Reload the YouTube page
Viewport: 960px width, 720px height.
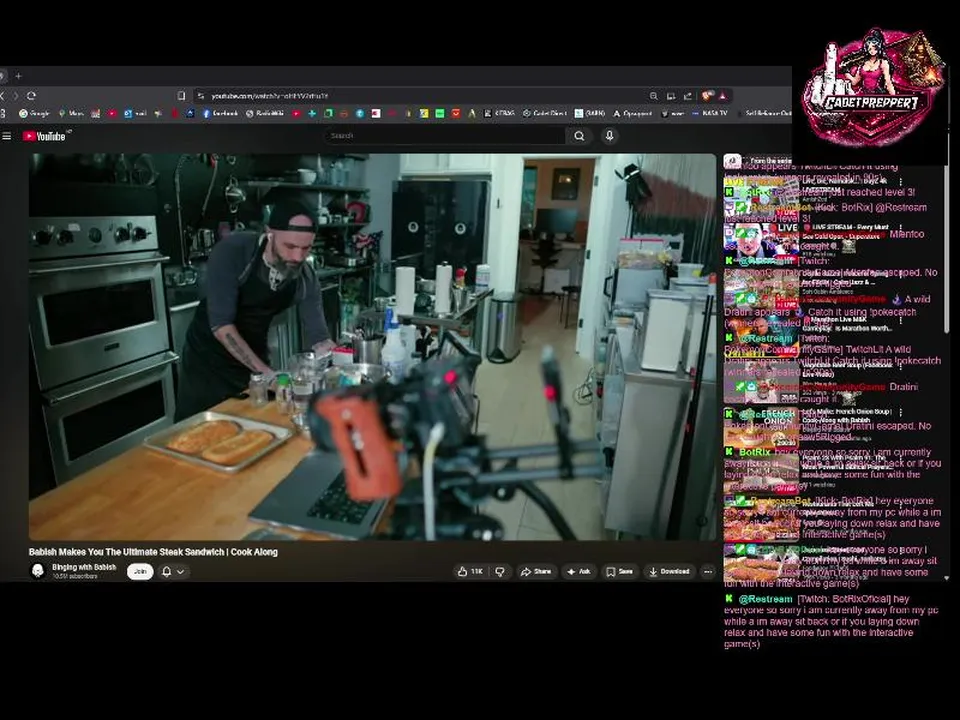[x=31, y=96]
